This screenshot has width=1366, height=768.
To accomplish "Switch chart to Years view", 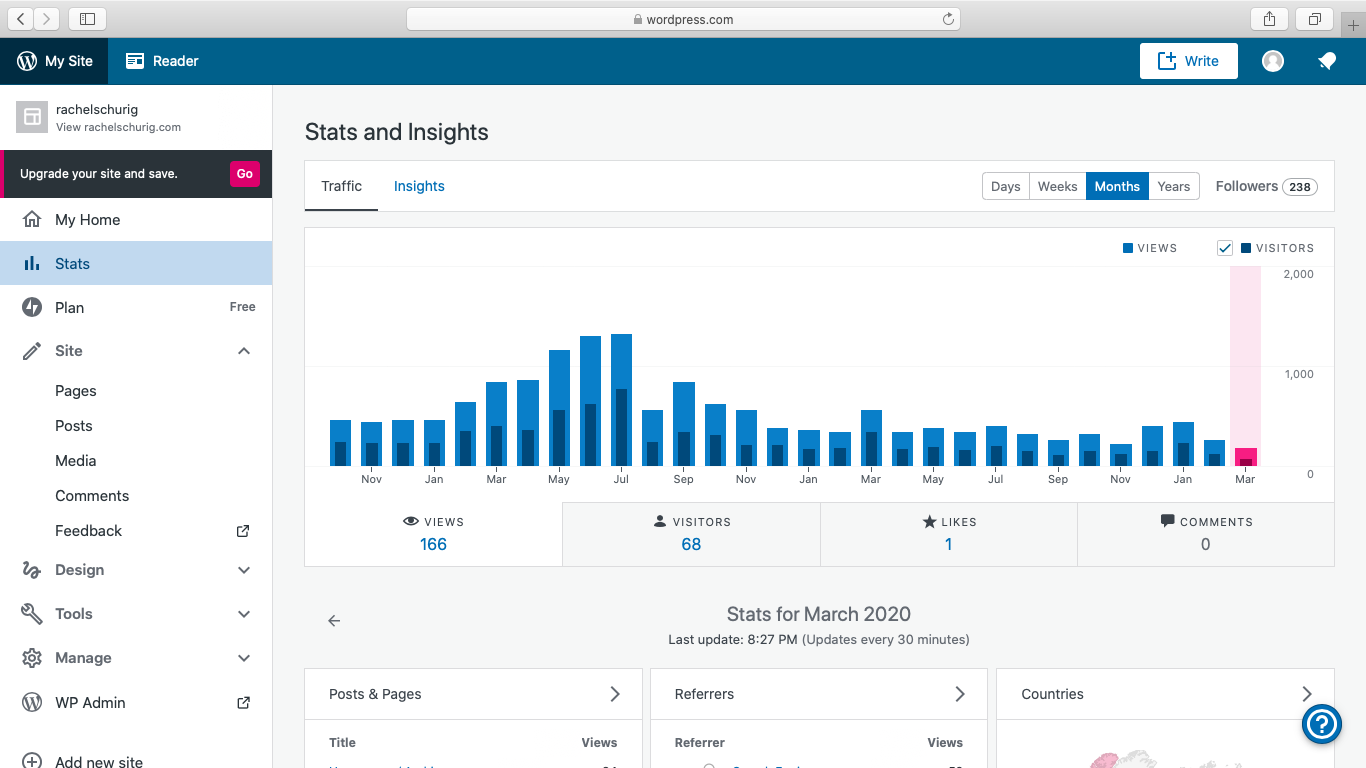I will coord(1173,186).
